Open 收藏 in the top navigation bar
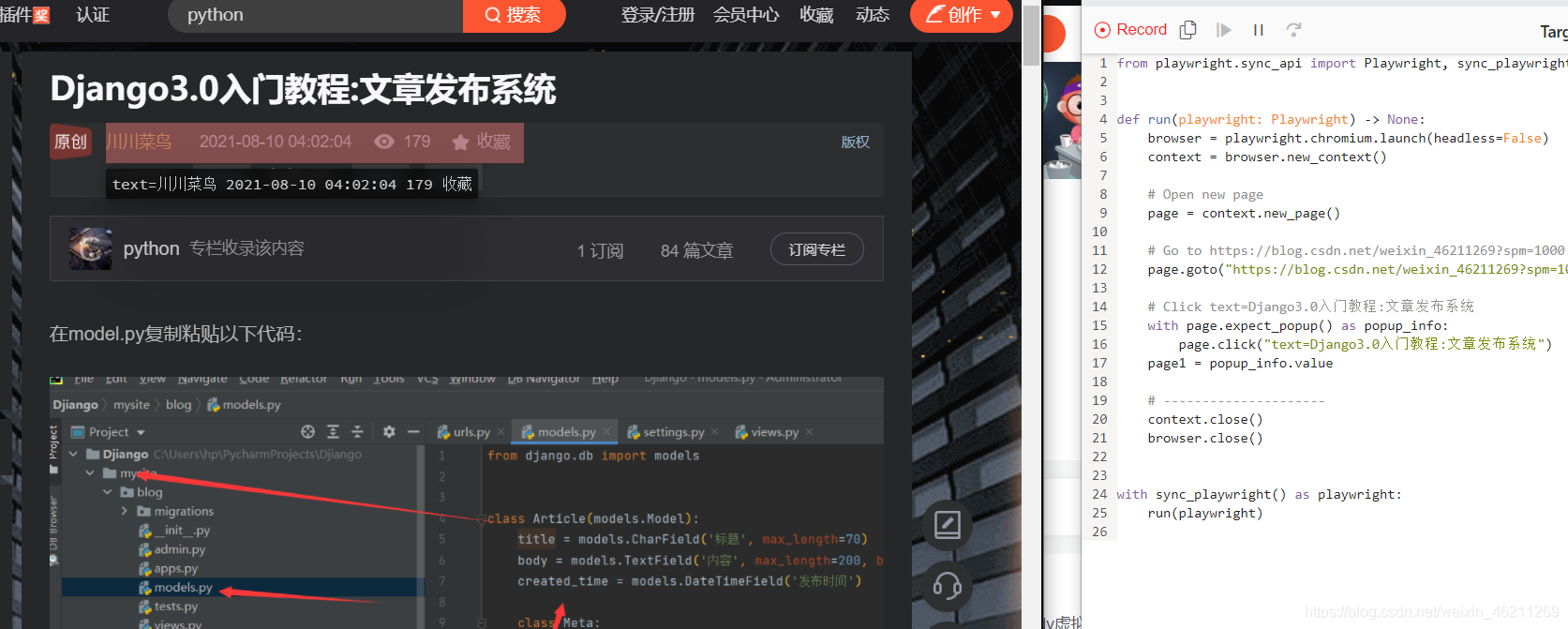The width and height of the screenshot is (1568, 629). 816,15
